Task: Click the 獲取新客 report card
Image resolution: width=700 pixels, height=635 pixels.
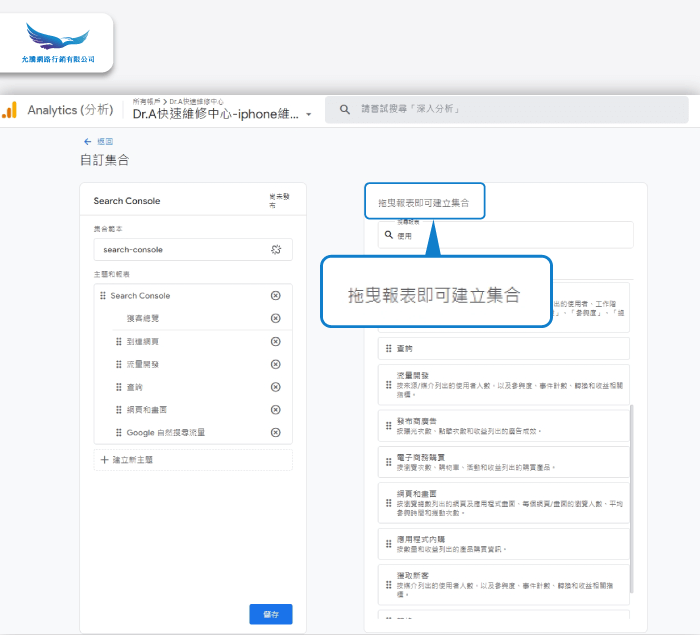Action: tap(503, 583)
